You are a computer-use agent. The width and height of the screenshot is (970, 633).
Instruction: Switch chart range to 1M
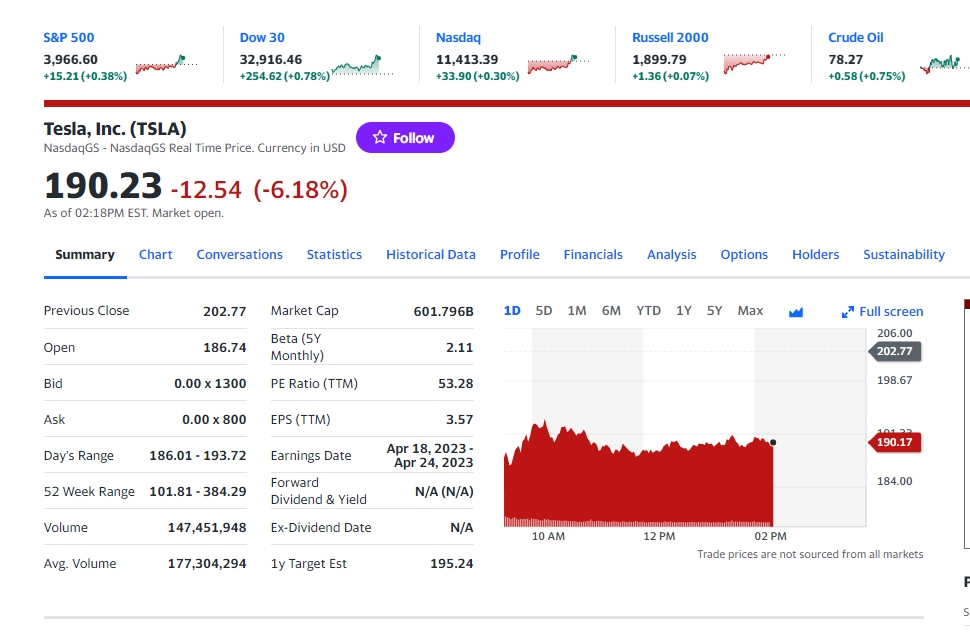point(577,311)
